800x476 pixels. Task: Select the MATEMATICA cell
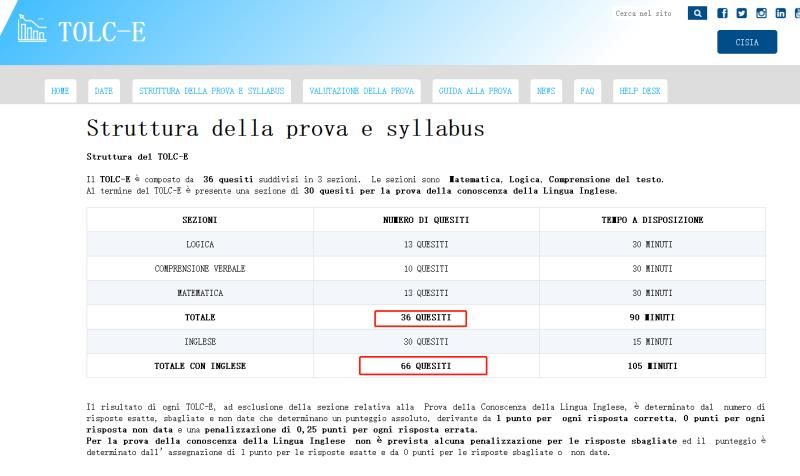[x=199, y=293]
